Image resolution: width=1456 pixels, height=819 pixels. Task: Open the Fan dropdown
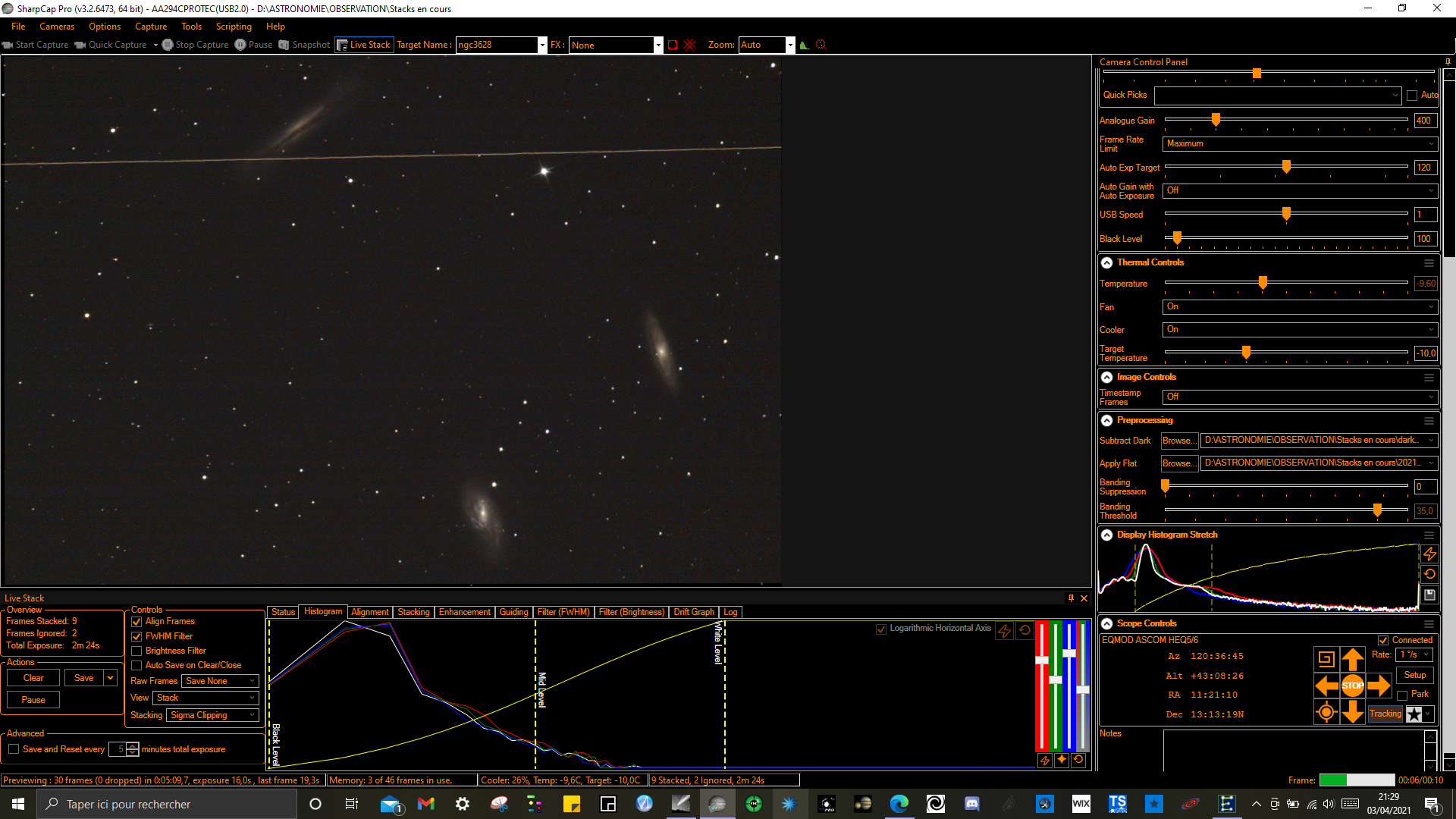(1300, 307)
